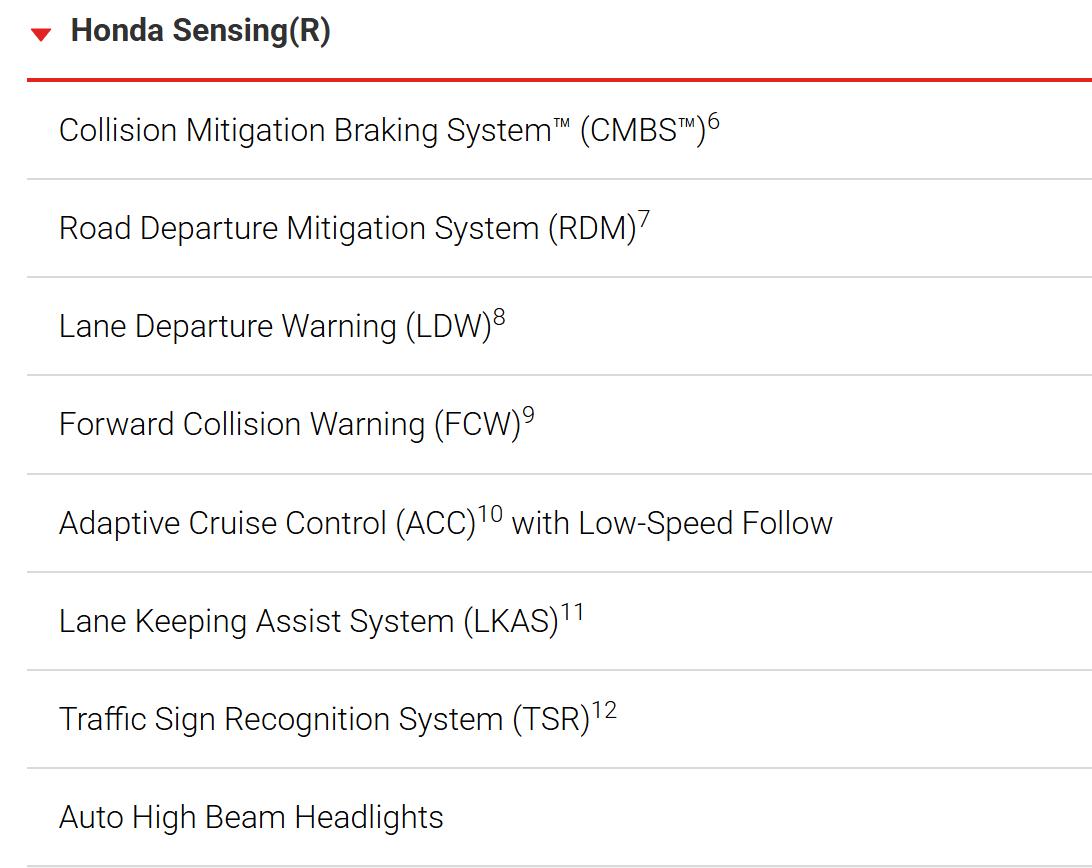Select Adaptive Cruise Control (ACC) text
The width and height of the screenshot is (1092, 868).
267,523
